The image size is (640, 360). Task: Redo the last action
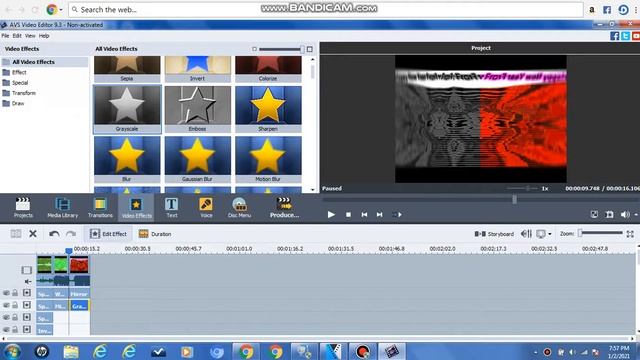click(71, 233)
